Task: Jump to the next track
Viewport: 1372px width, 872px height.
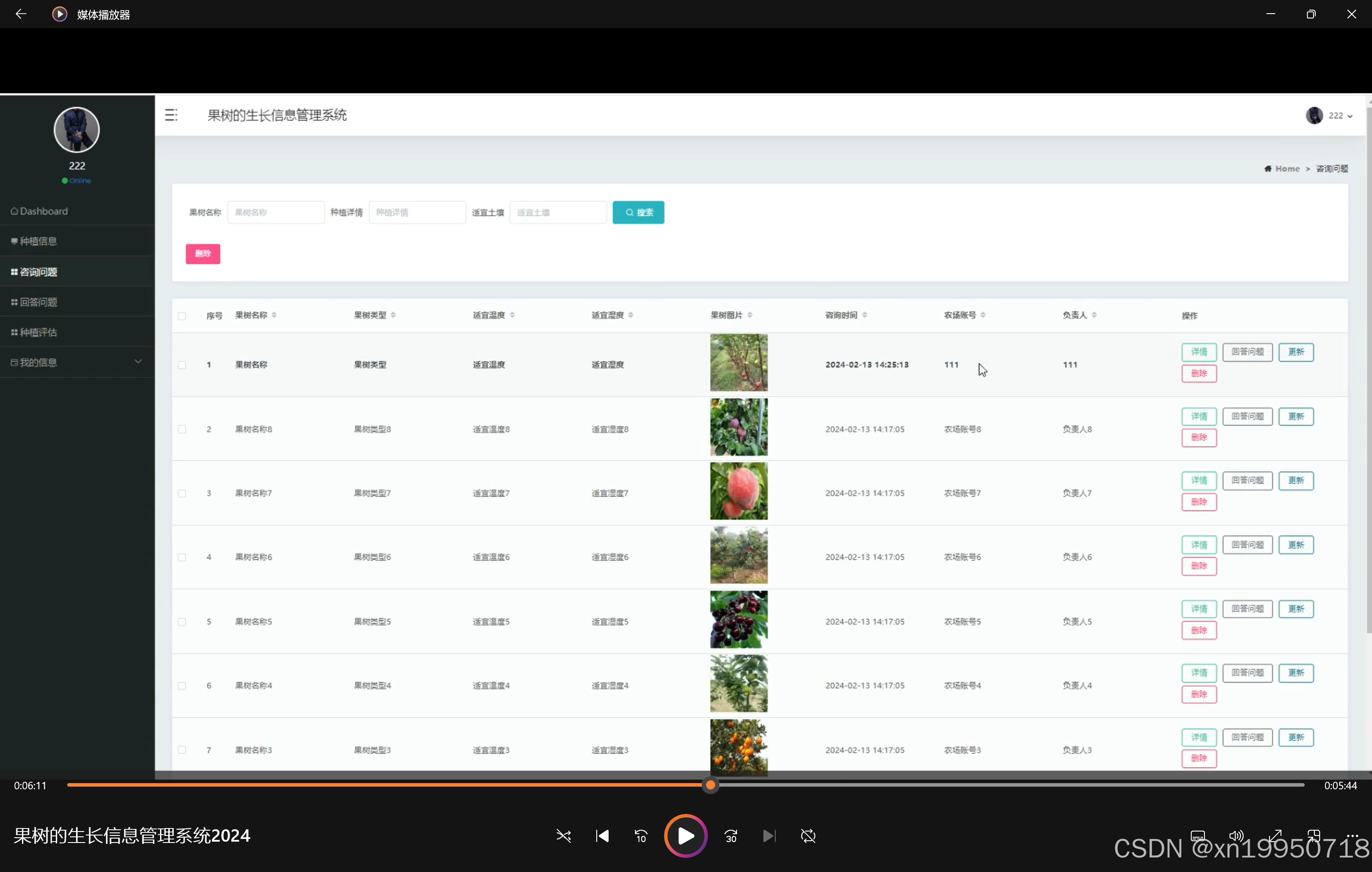Action: tap(769, 836)
